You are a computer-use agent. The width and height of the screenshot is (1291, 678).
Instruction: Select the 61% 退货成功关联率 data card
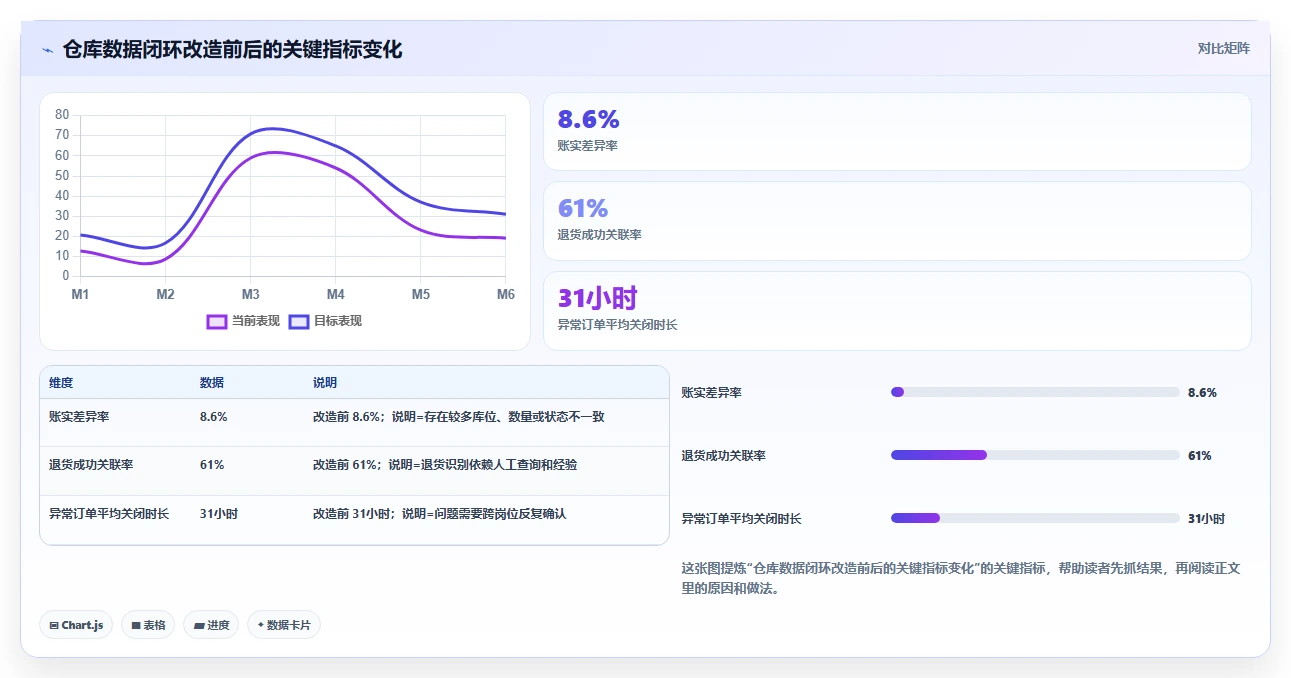point(897,221)
